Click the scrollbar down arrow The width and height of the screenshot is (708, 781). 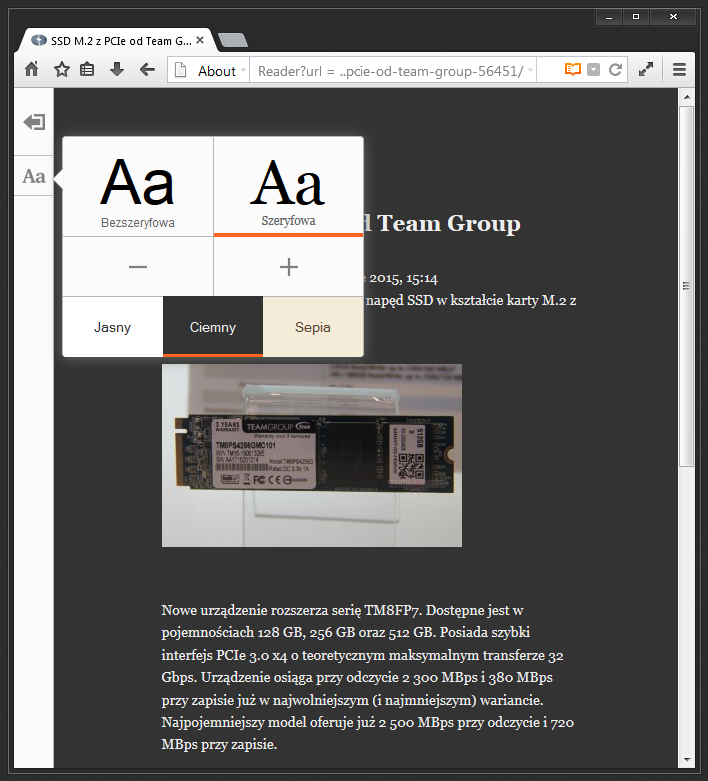click(687, 760)
